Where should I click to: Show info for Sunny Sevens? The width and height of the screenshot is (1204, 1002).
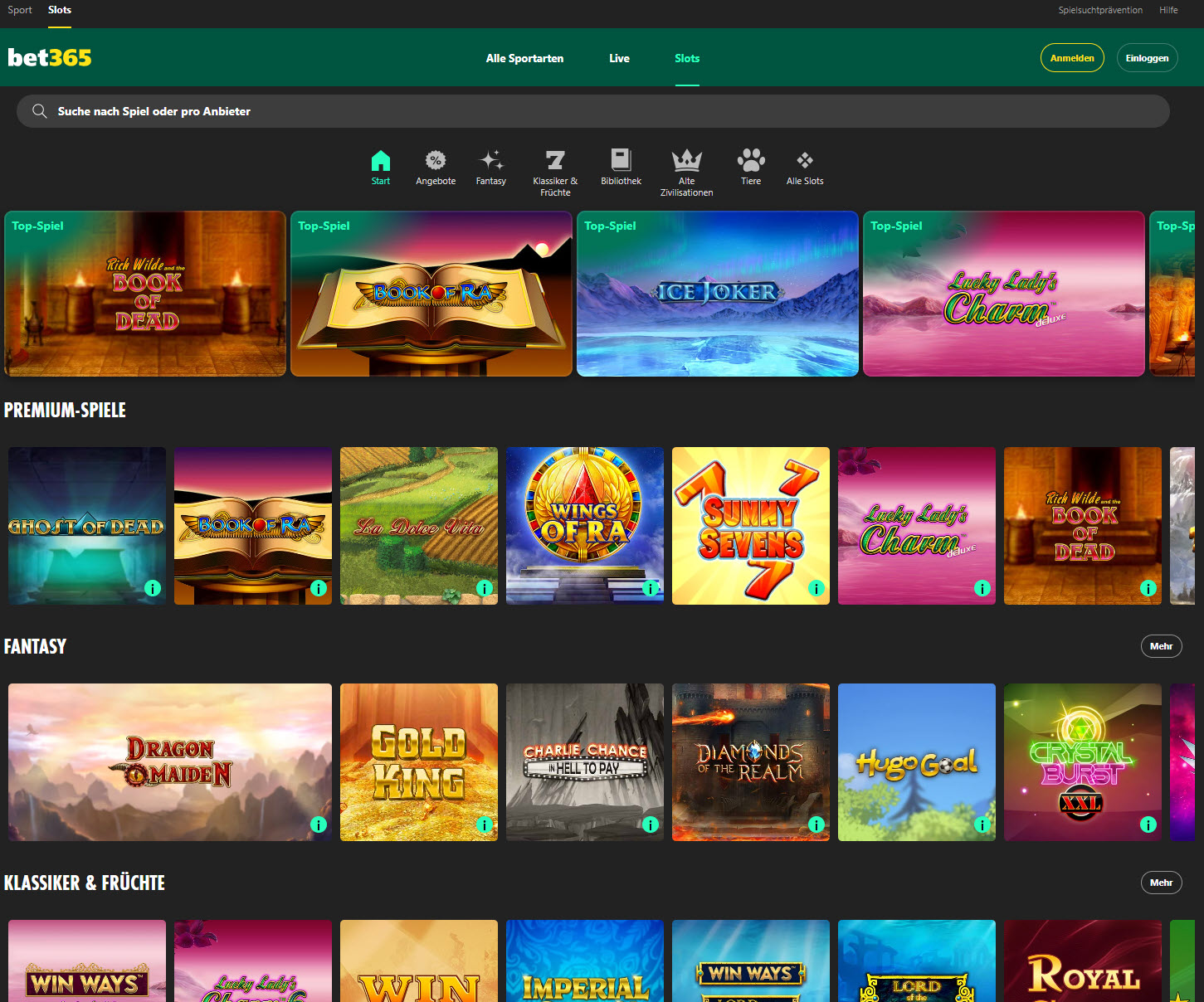coord(816,588)
